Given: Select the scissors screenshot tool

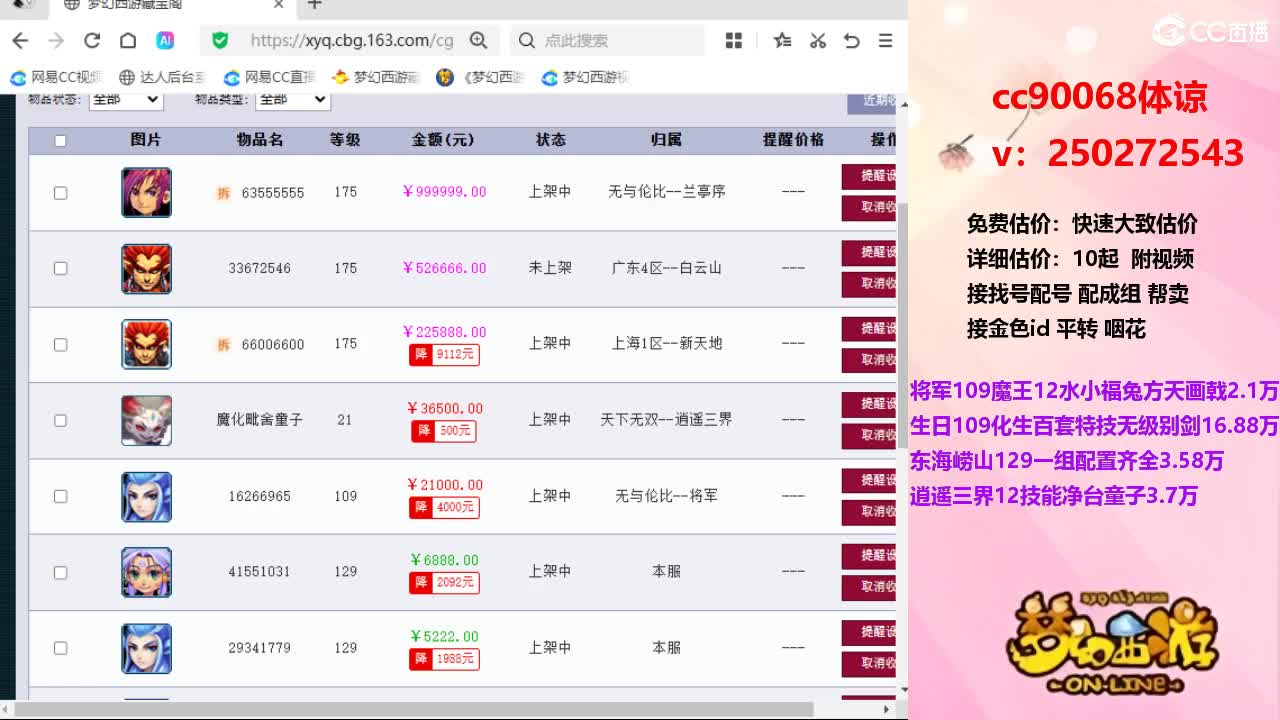Looking at the screenshot, I should [818, 40].
